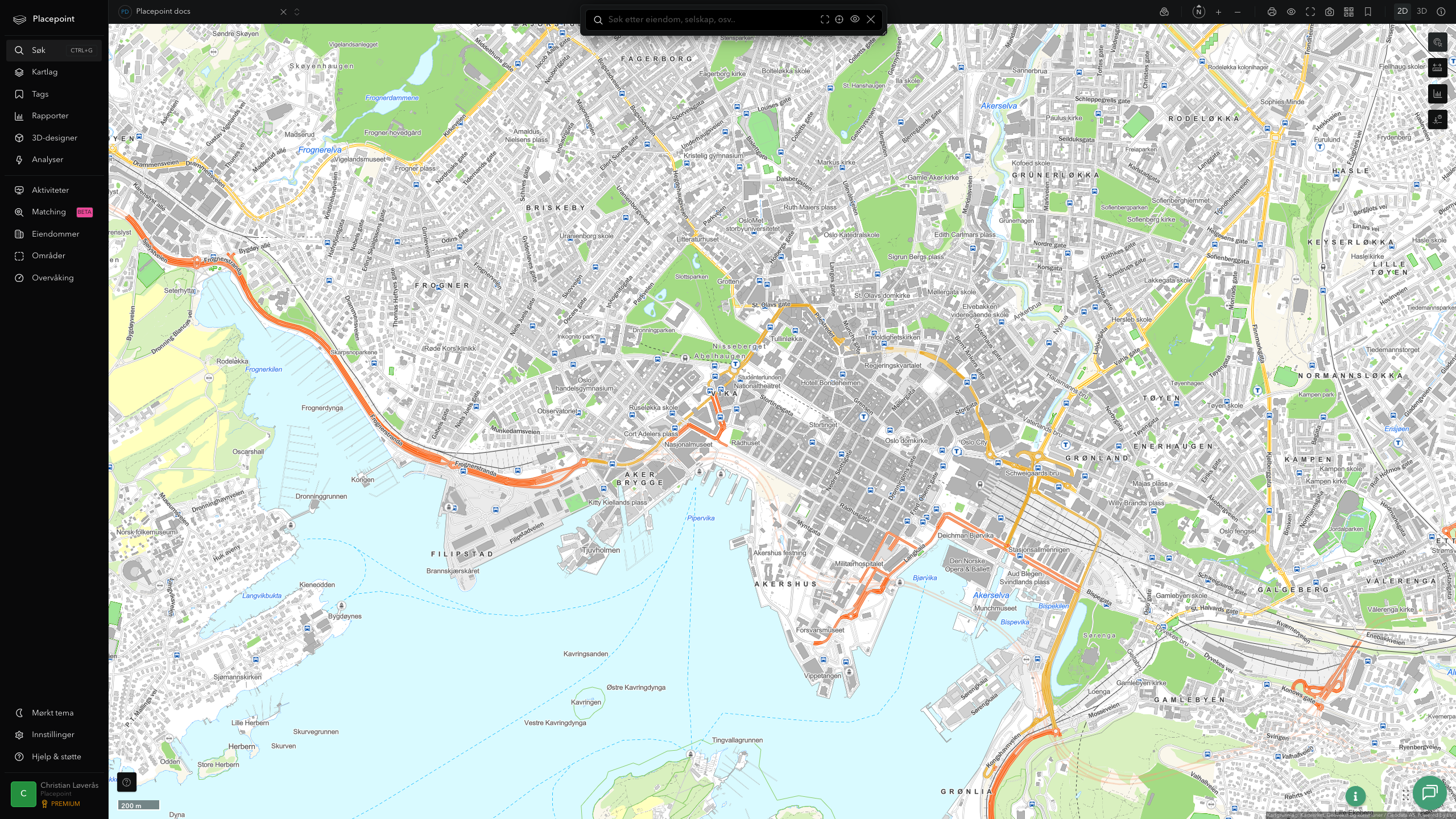
Task: Reset map orientation with north compass
Action: [x=1199, y=11]
